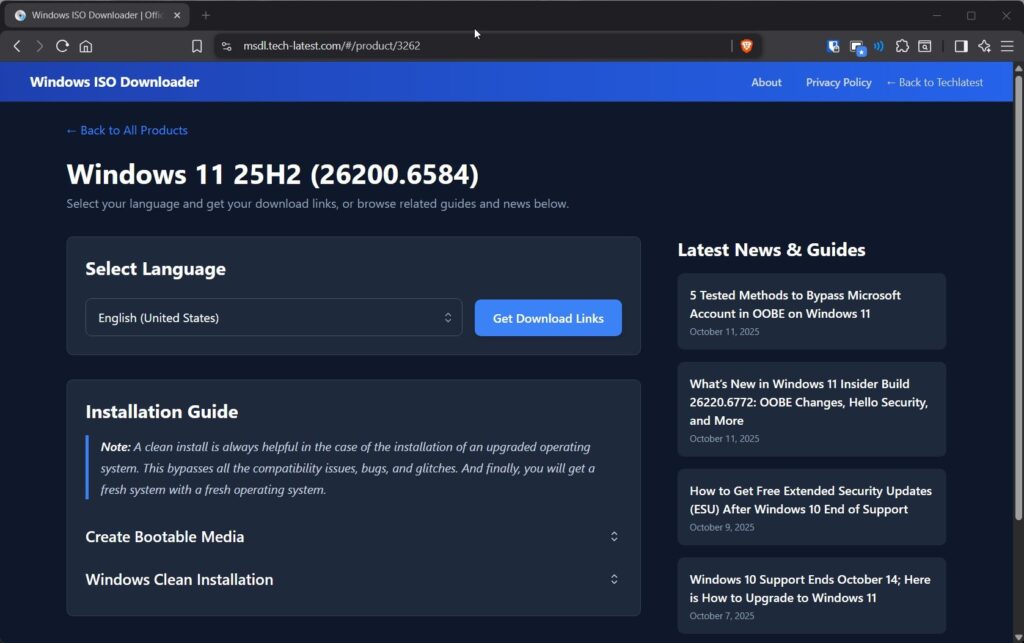Click the browser forward arrow
The image size is (1024, 643).
coord(39,46)
